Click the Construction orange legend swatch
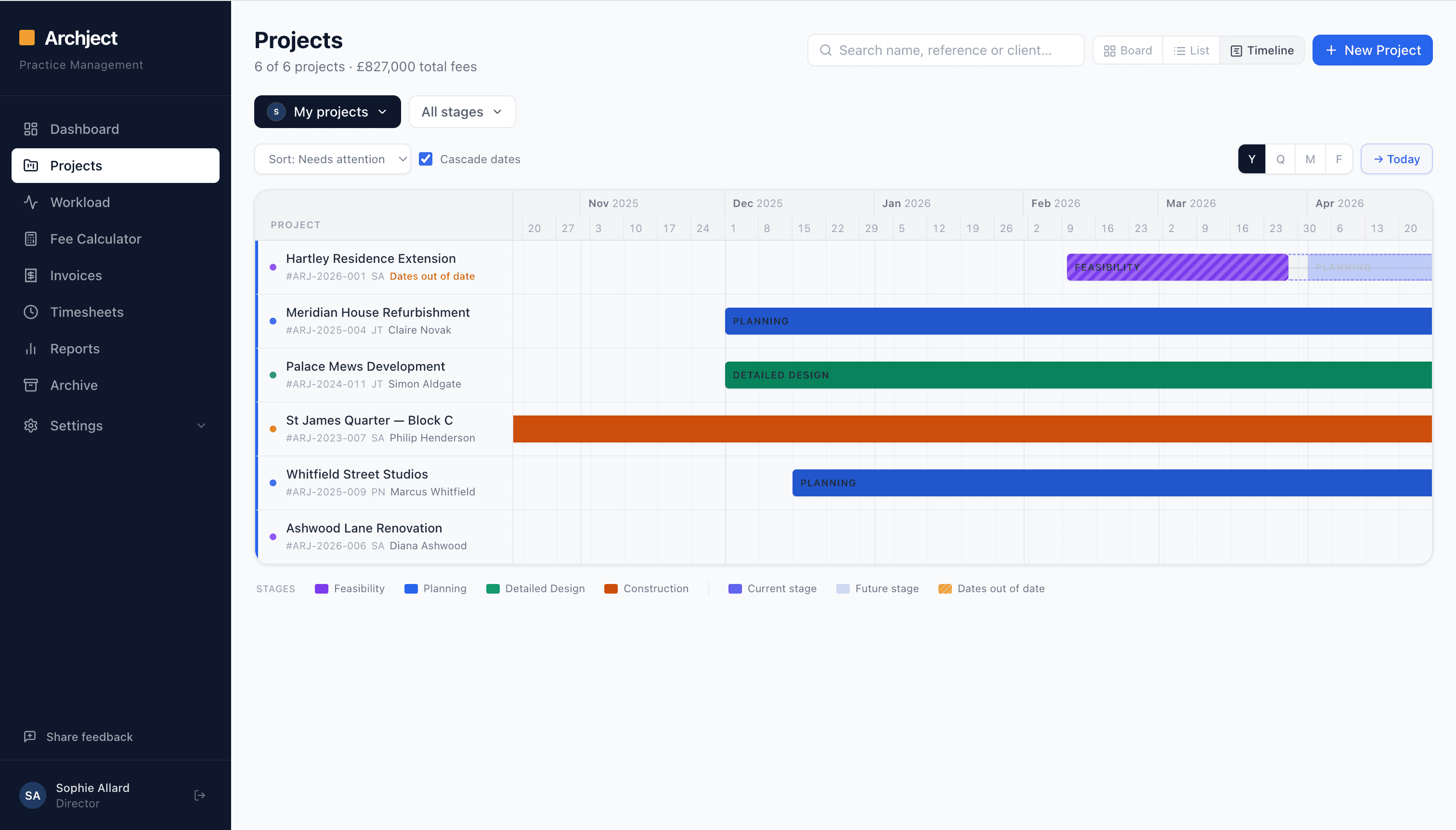1456x830 pixels. click(x=611, y=588)
